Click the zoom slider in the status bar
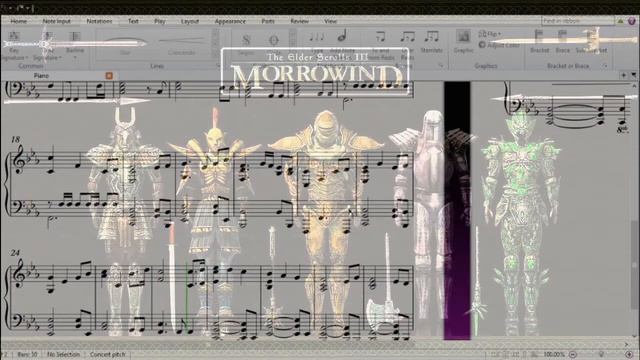 [601, 354]
